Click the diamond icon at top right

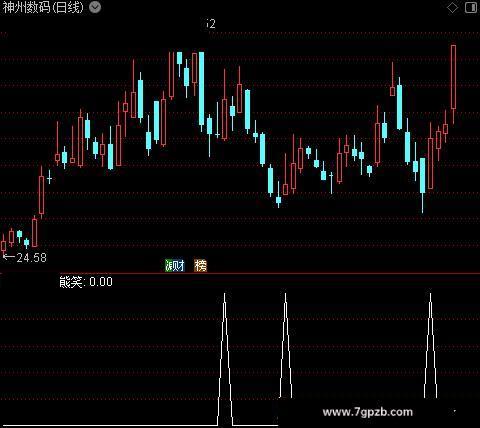(x=452, y=8)
